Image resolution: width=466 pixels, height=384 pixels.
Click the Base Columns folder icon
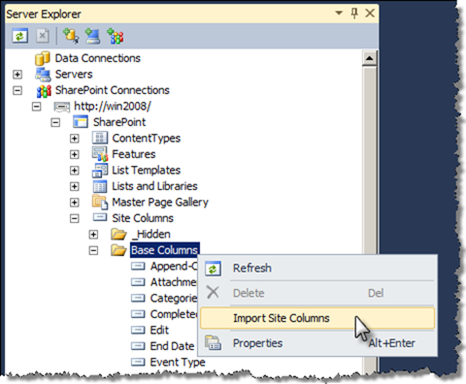tap(119, 250)
